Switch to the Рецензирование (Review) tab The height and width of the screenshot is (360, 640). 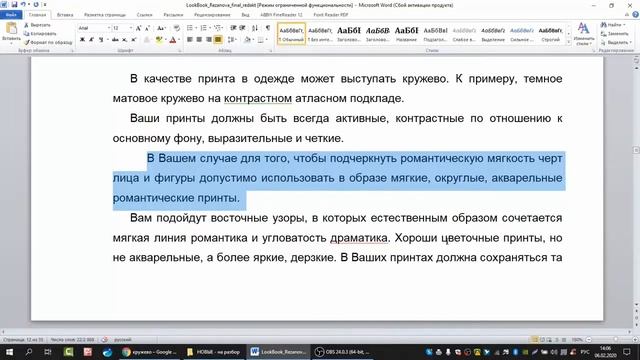[x=212, y=15]
